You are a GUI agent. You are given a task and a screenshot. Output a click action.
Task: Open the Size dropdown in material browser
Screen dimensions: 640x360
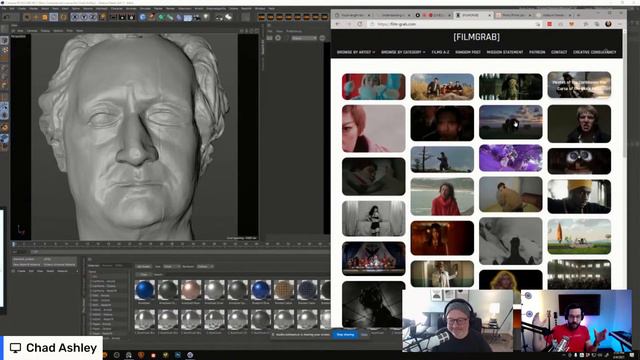tap(171, 267)
